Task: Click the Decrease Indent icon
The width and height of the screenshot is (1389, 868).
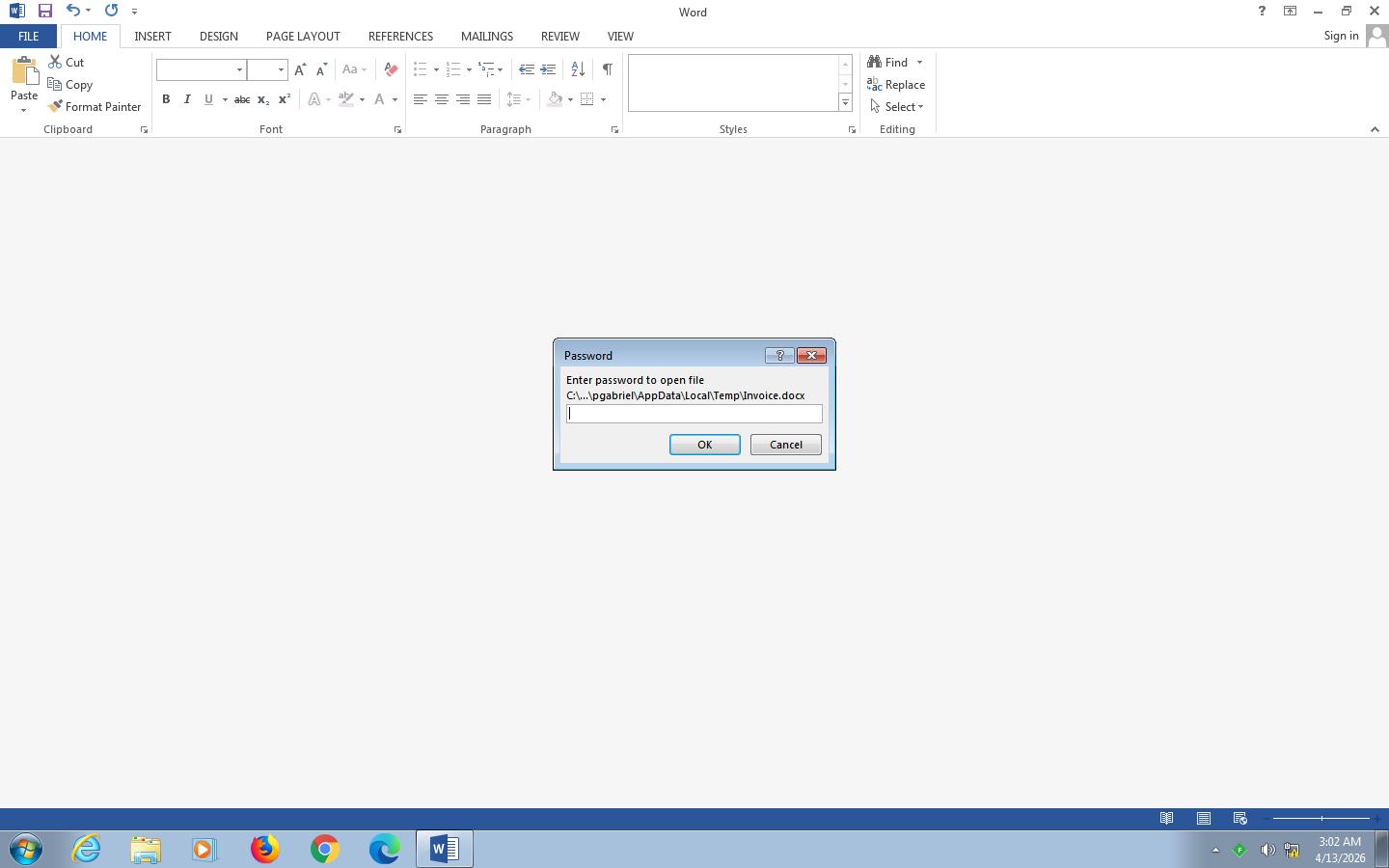Action: [526, 69]
